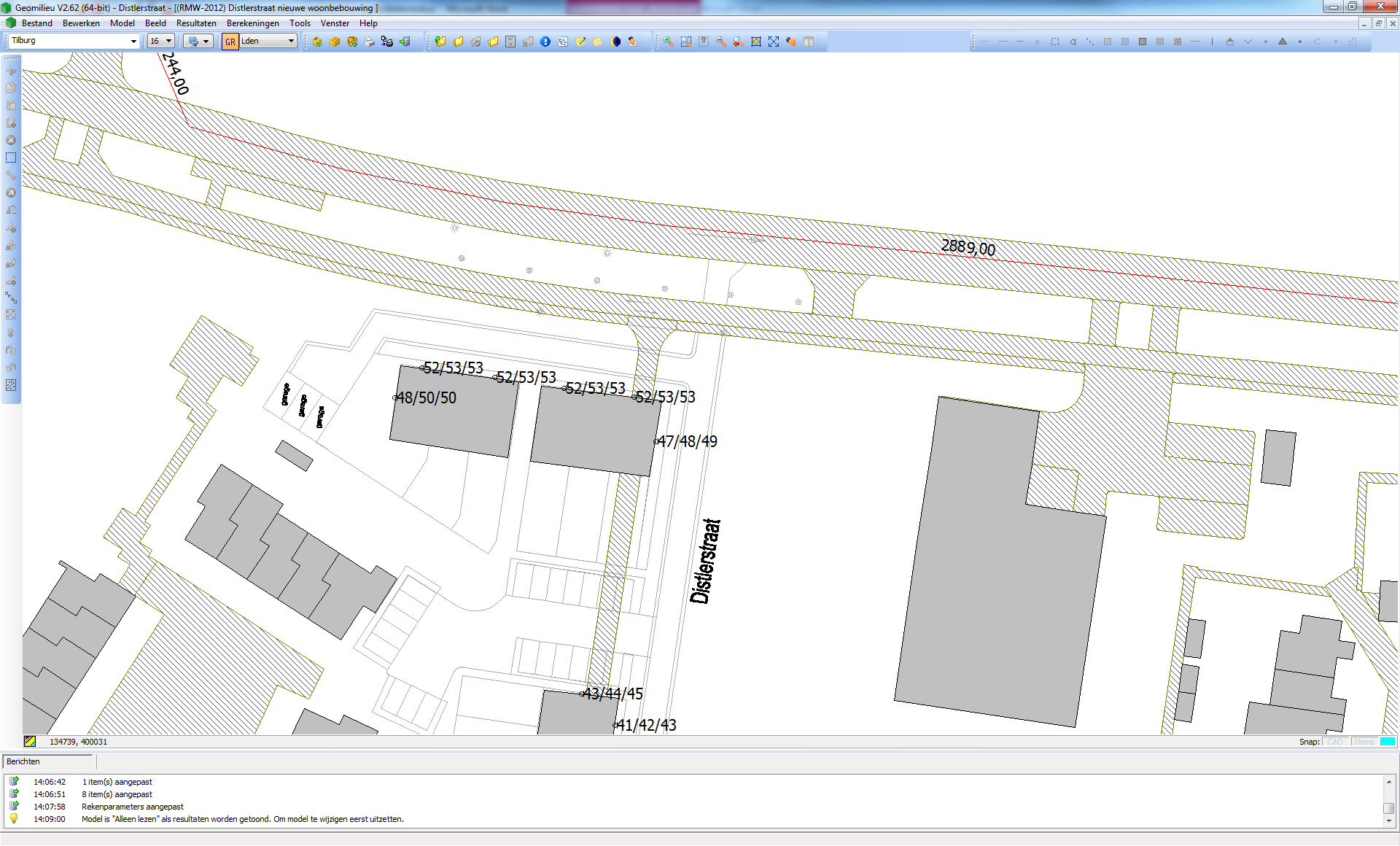Click the dashed selection rectangle in sidebar
1400x846 pixels.
pos(11,158)
